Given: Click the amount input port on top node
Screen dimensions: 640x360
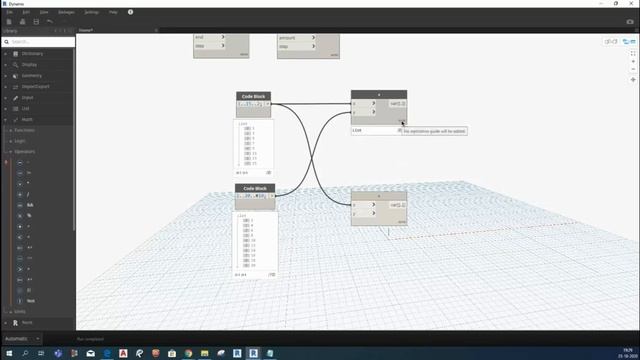Looking at the screenshot, I should [297, 38].
